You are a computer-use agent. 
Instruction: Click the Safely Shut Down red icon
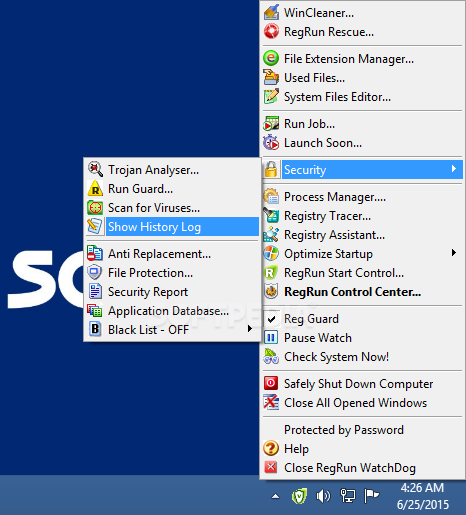coord(271,384)
